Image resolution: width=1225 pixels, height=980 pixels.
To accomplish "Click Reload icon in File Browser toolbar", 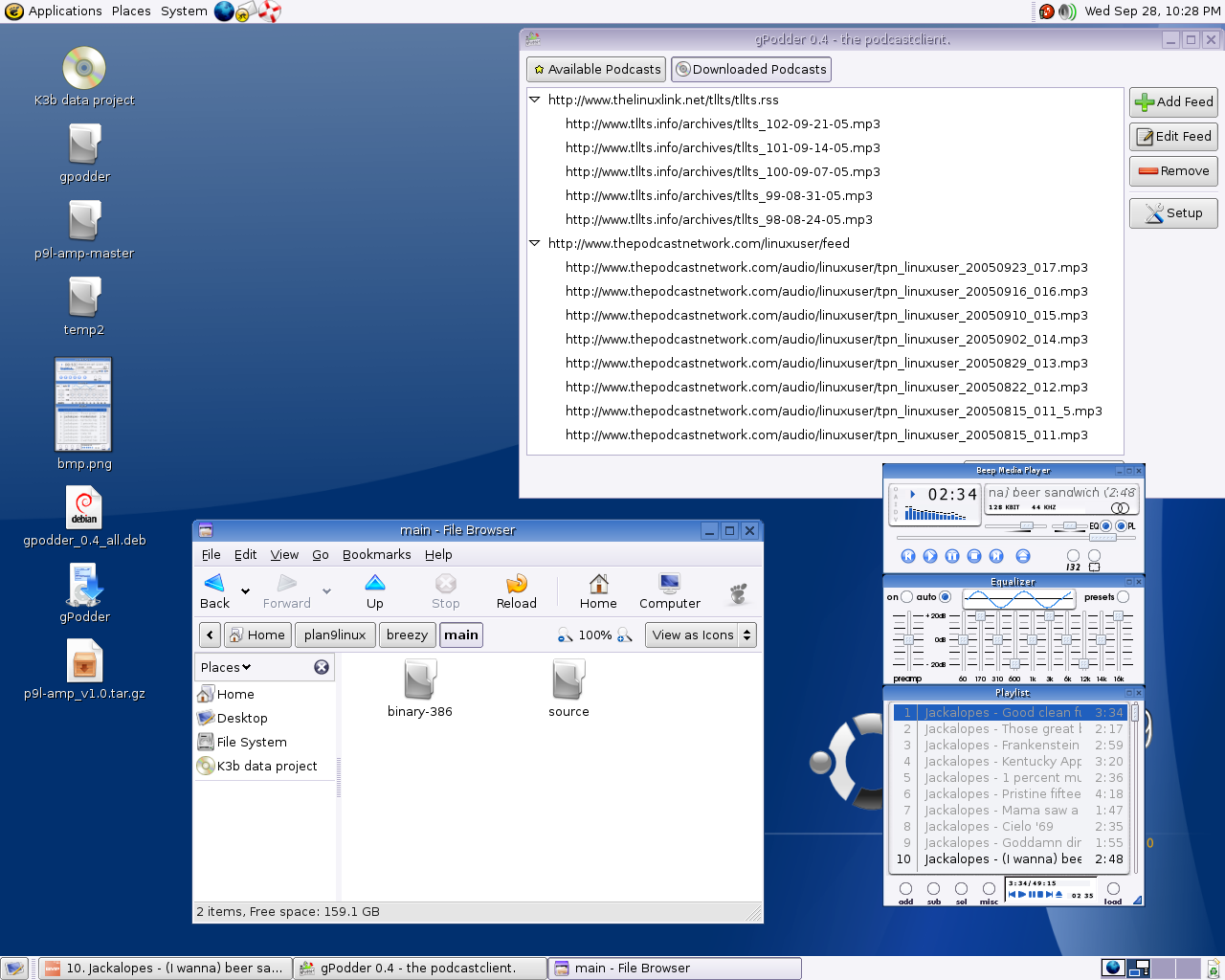I will (x=517, y=583).
